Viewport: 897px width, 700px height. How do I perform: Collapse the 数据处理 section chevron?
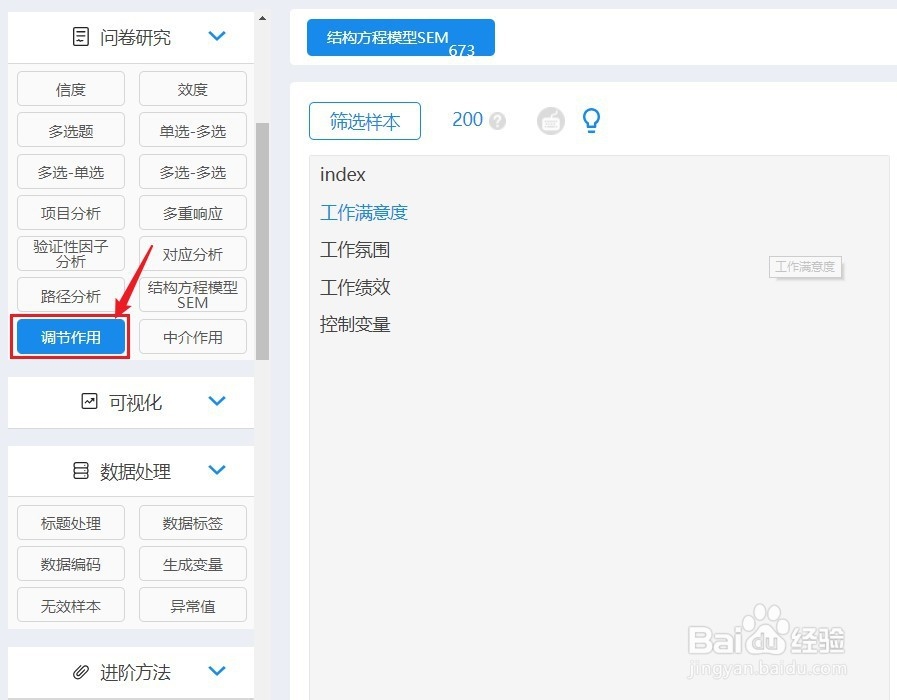(x=217, y=470)
